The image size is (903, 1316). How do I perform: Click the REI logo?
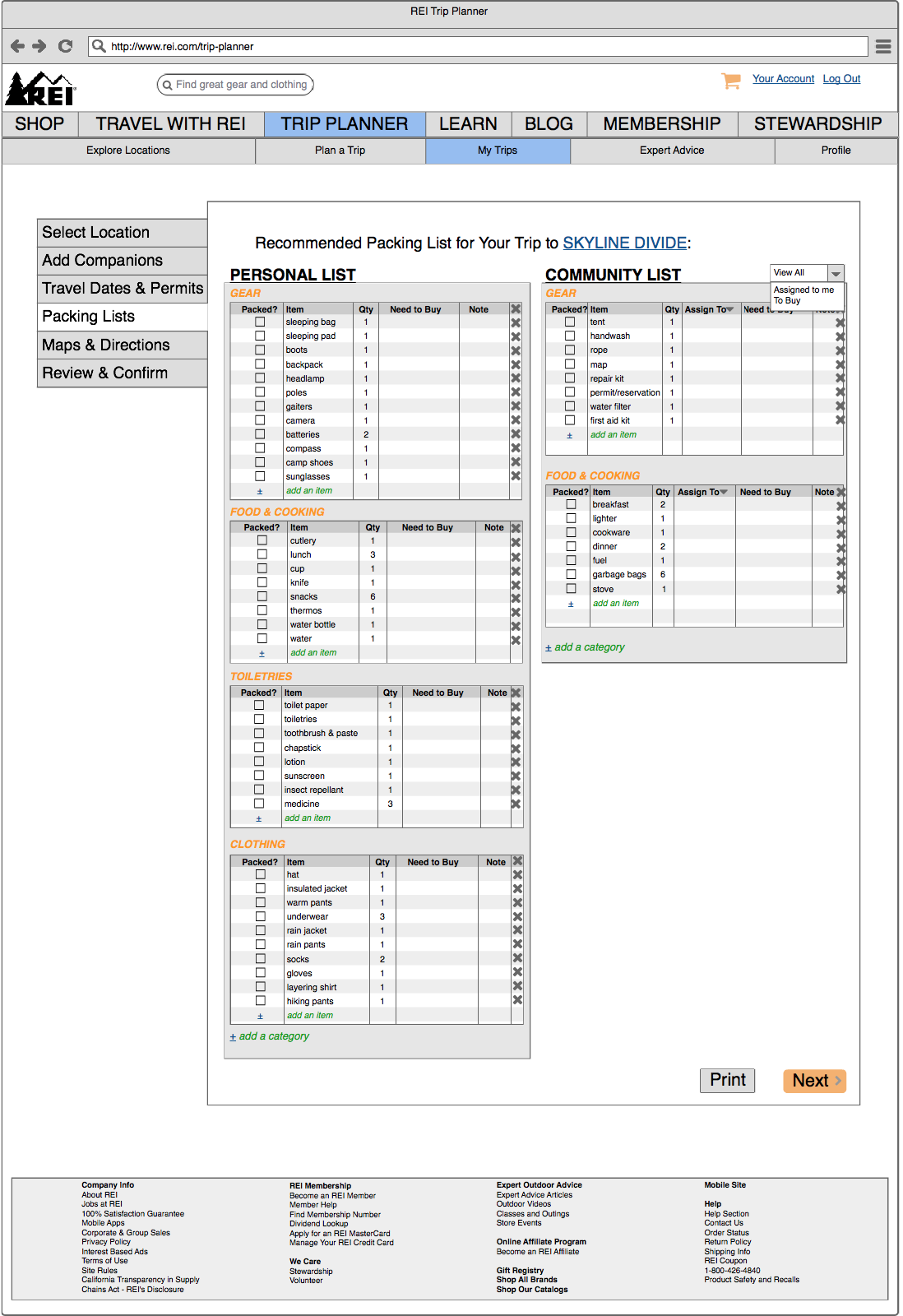click(40, 88)
